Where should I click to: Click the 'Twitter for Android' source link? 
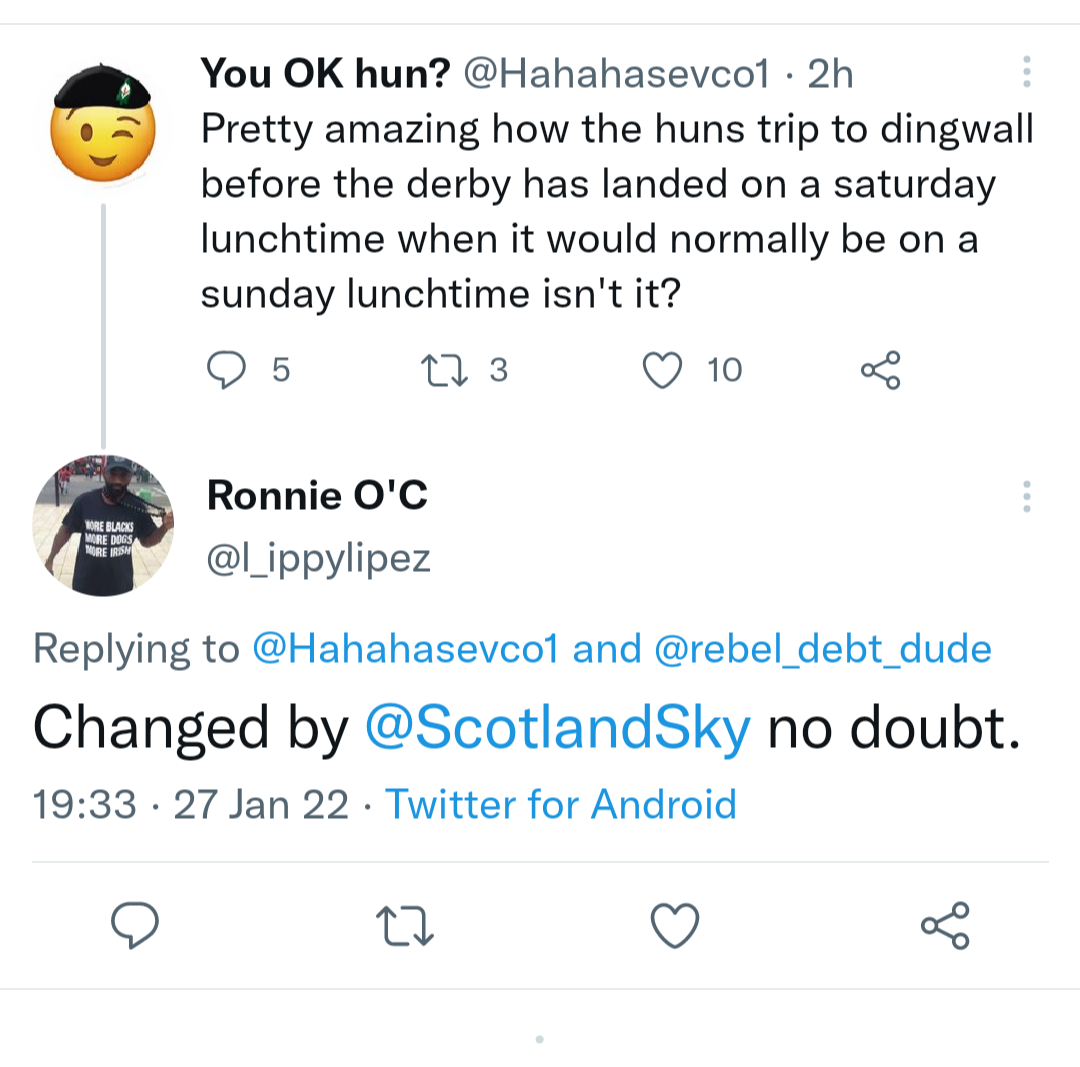tap(561, 804)
